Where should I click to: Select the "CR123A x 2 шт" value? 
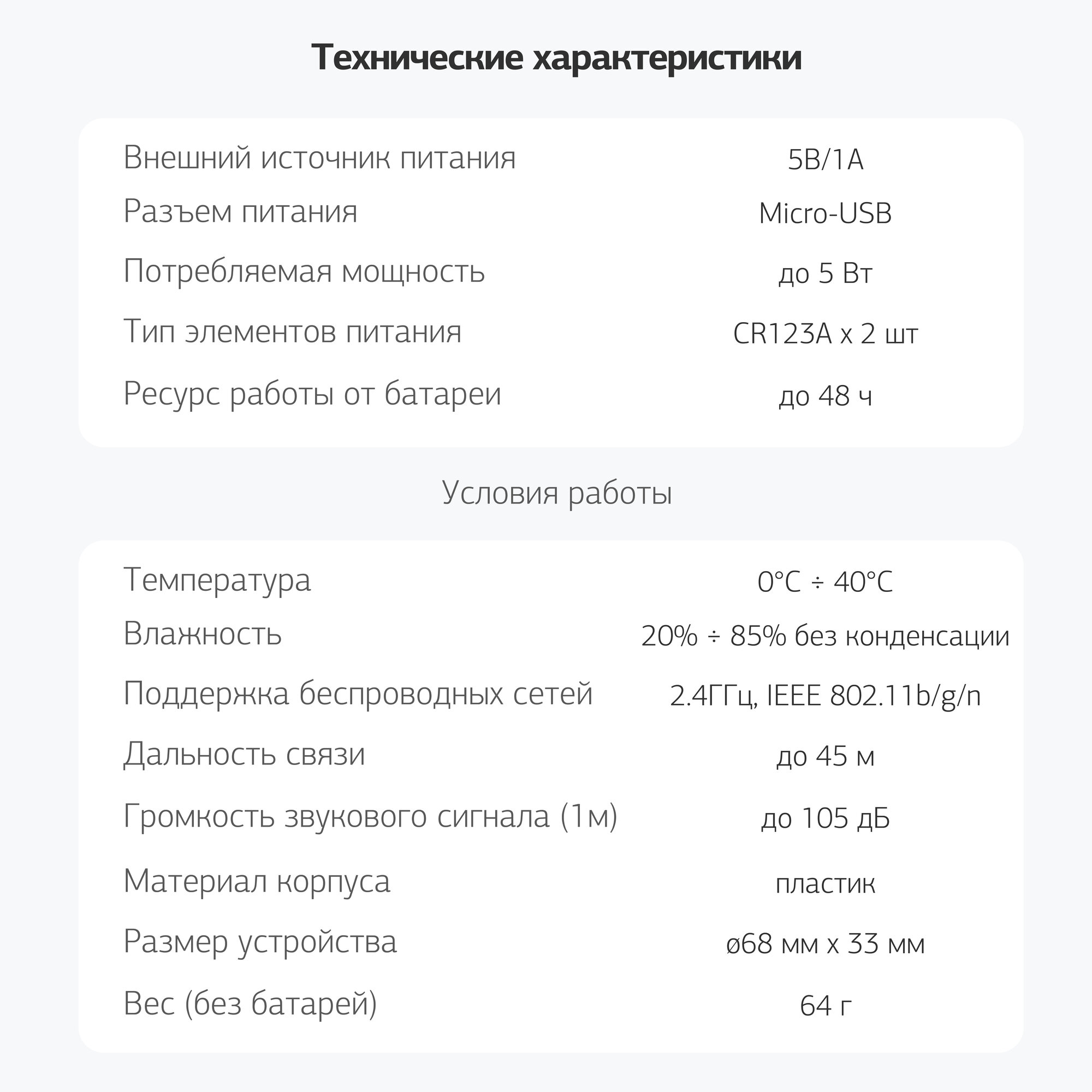(825, 334)
